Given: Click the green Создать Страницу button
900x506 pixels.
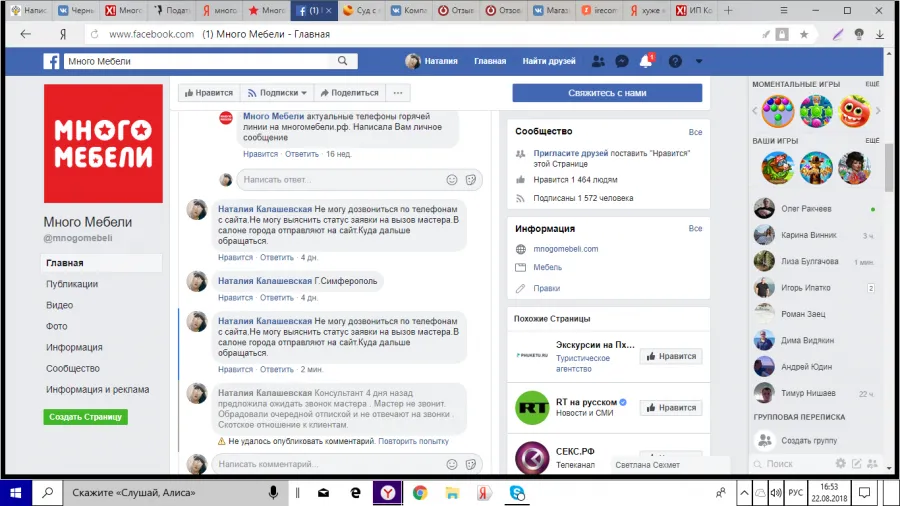Looking at the screenshot, I should point(86,417).
